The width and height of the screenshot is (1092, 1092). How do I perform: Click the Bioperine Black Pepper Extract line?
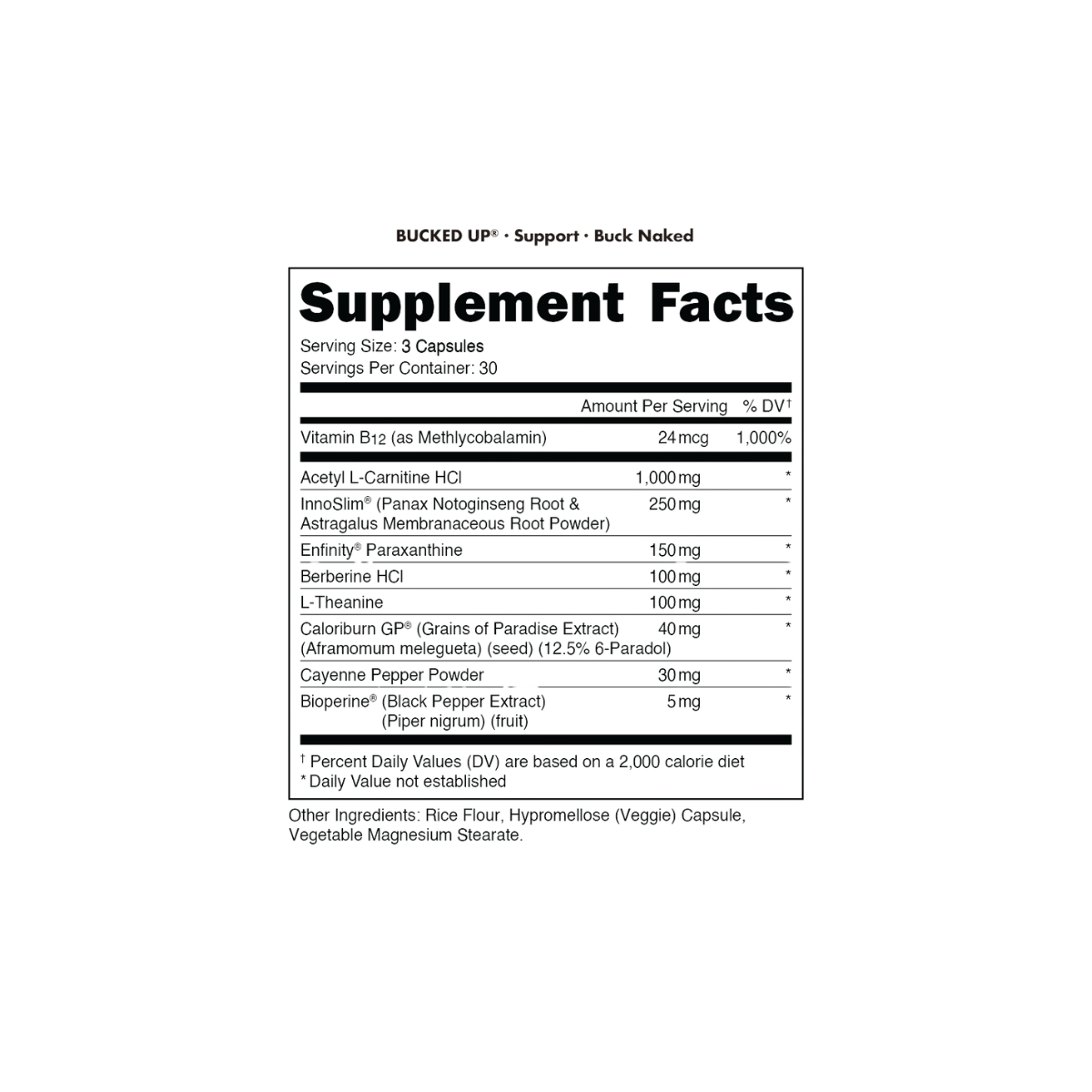(x=422, y=702)
